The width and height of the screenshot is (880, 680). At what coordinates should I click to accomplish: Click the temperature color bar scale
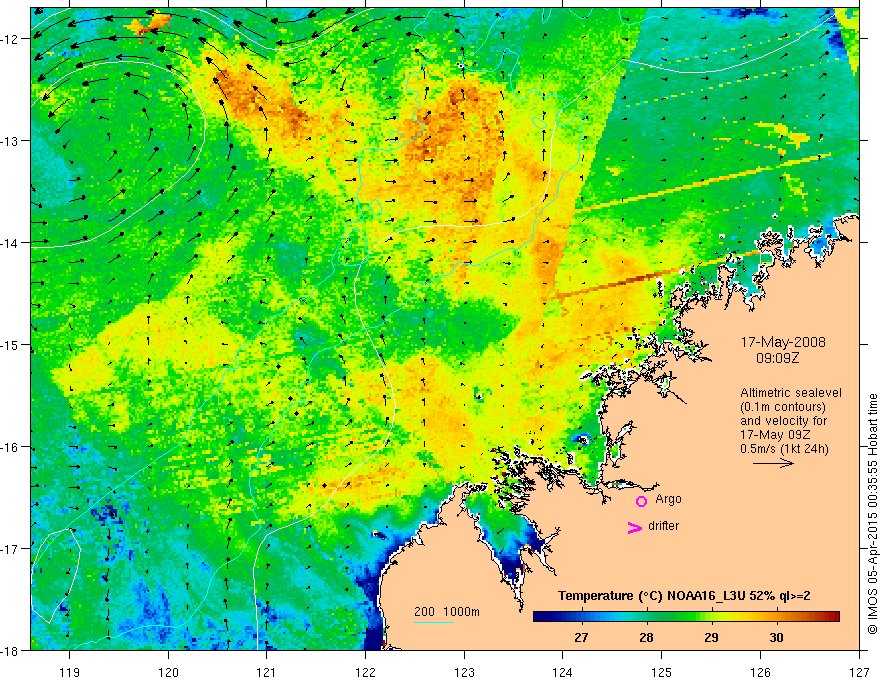point(686,616)
